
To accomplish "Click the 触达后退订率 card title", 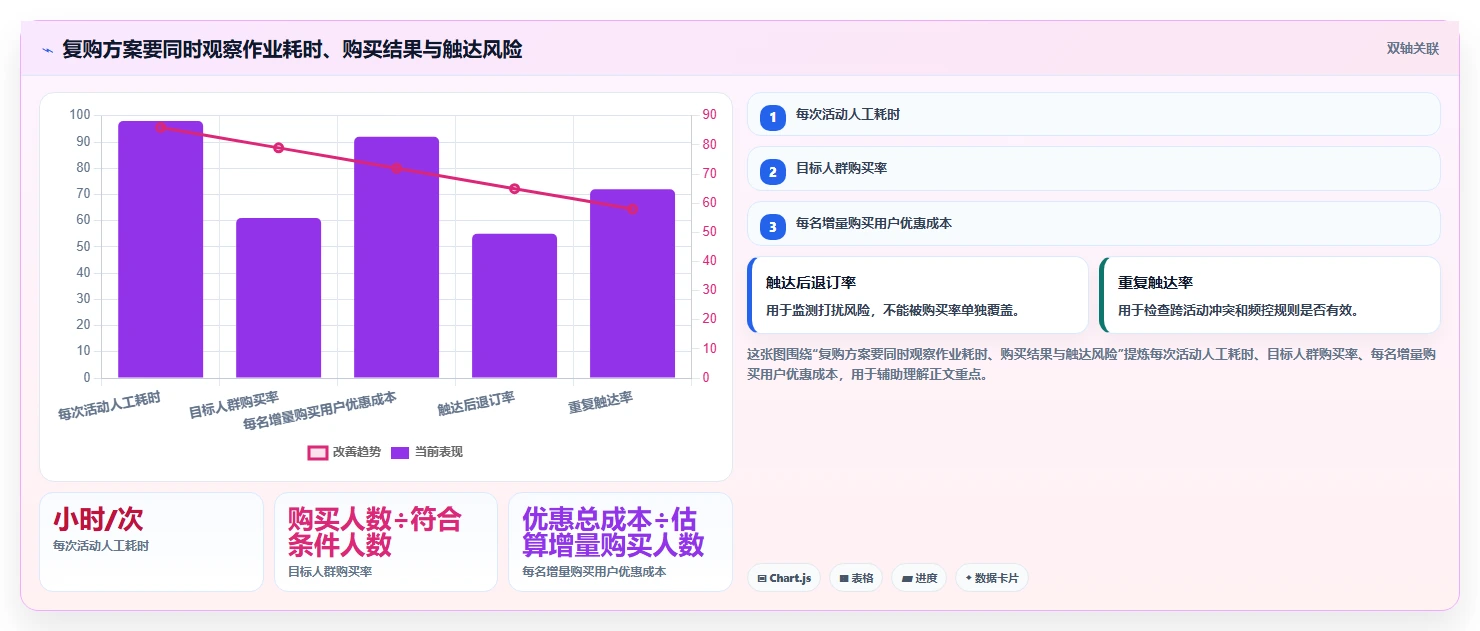I will pyautogui.click(x=810, y=283).
